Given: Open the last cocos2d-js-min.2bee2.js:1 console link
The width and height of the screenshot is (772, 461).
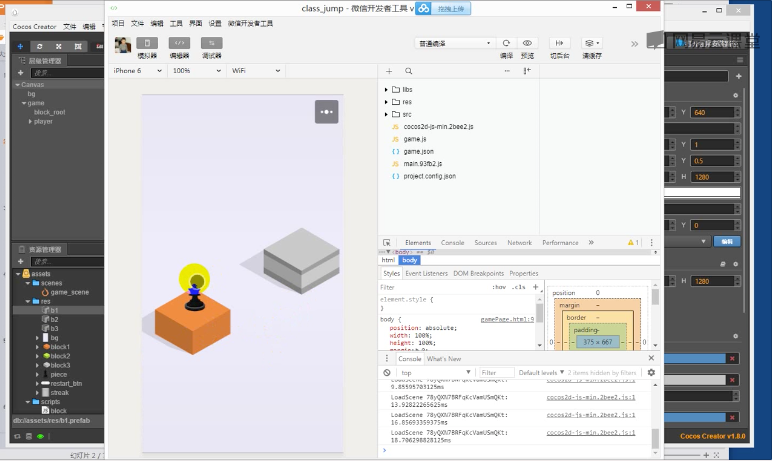Looking at the screenshot, I should (591, 432).
